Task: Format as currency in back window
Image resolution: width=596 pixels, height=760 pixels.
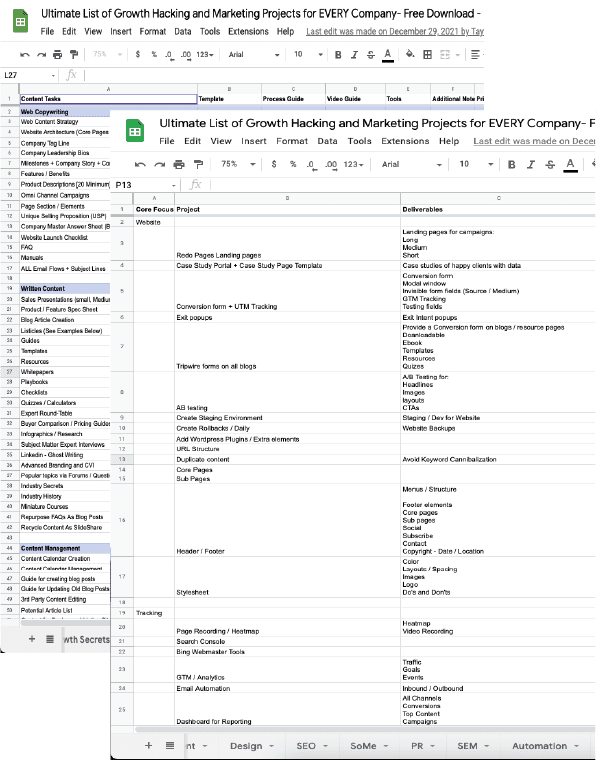Action: tap(138, 54)
